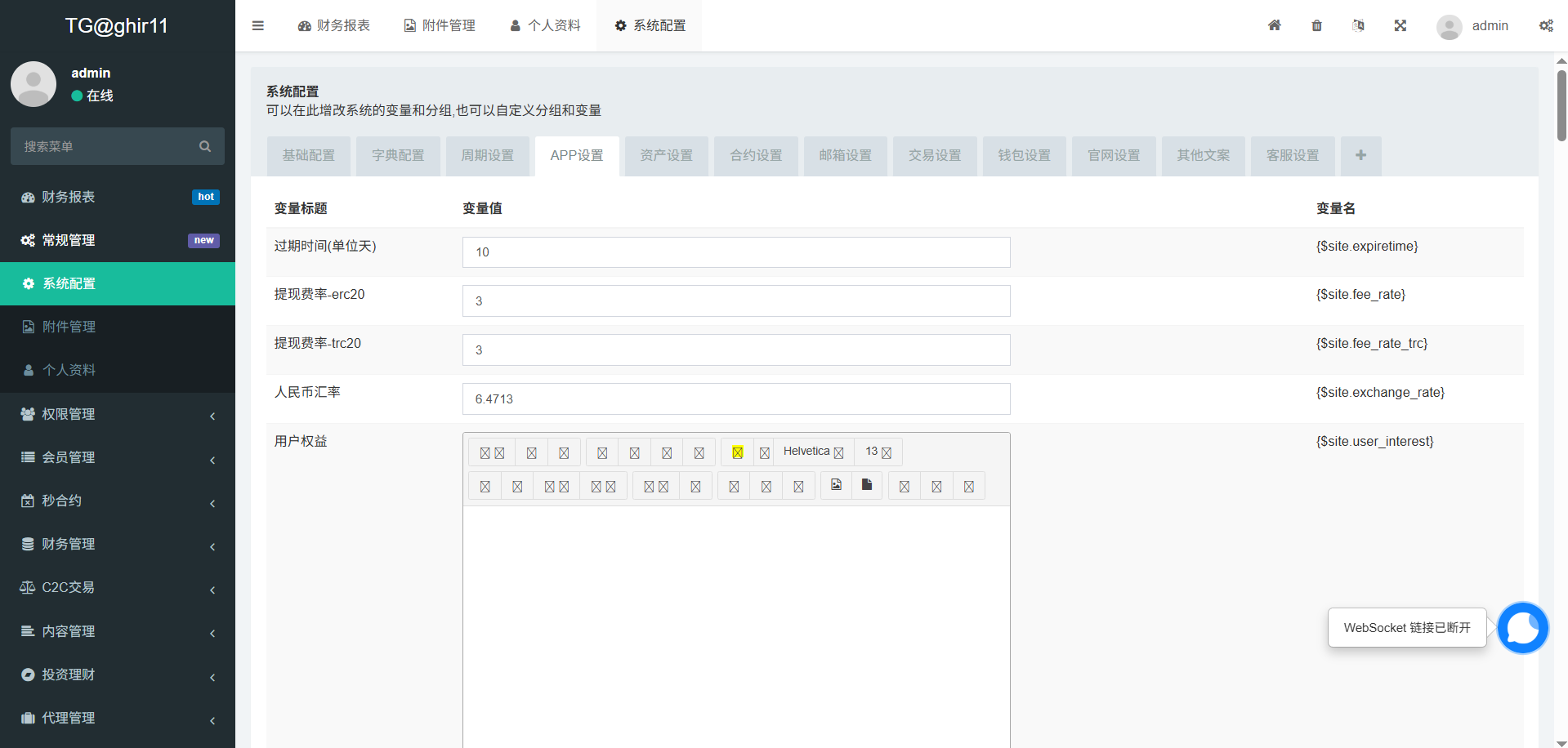Click the plus tab to add group
Image resolution: width=1568 pixels, height=748 pixels.
pos(1360,155)
